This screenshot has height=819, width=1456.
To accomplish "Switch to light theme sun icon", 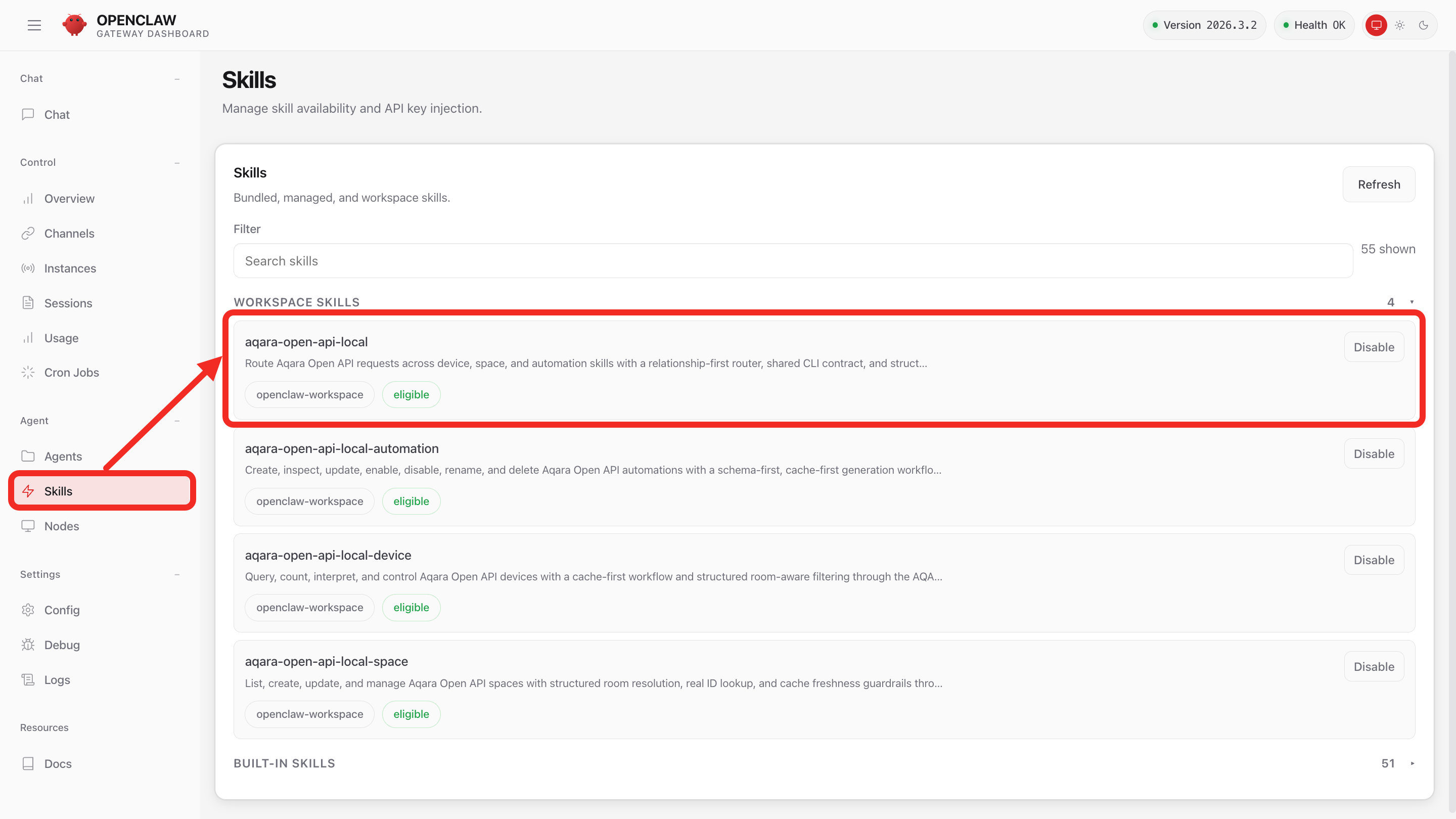I will 1399,25.
